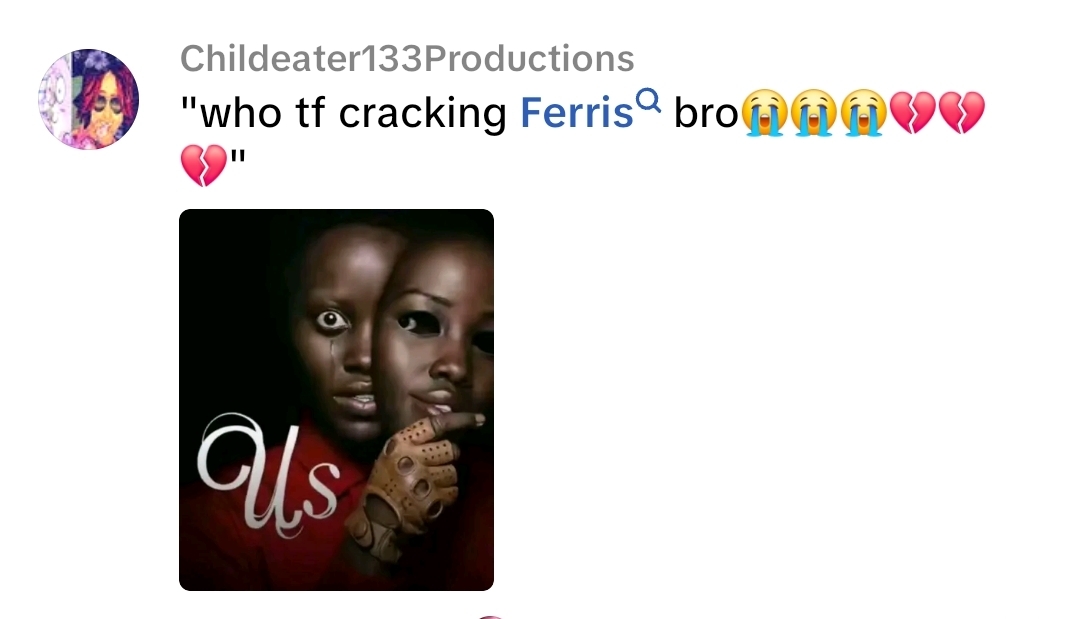Click the last broken heart on top line

click(962, 113)
